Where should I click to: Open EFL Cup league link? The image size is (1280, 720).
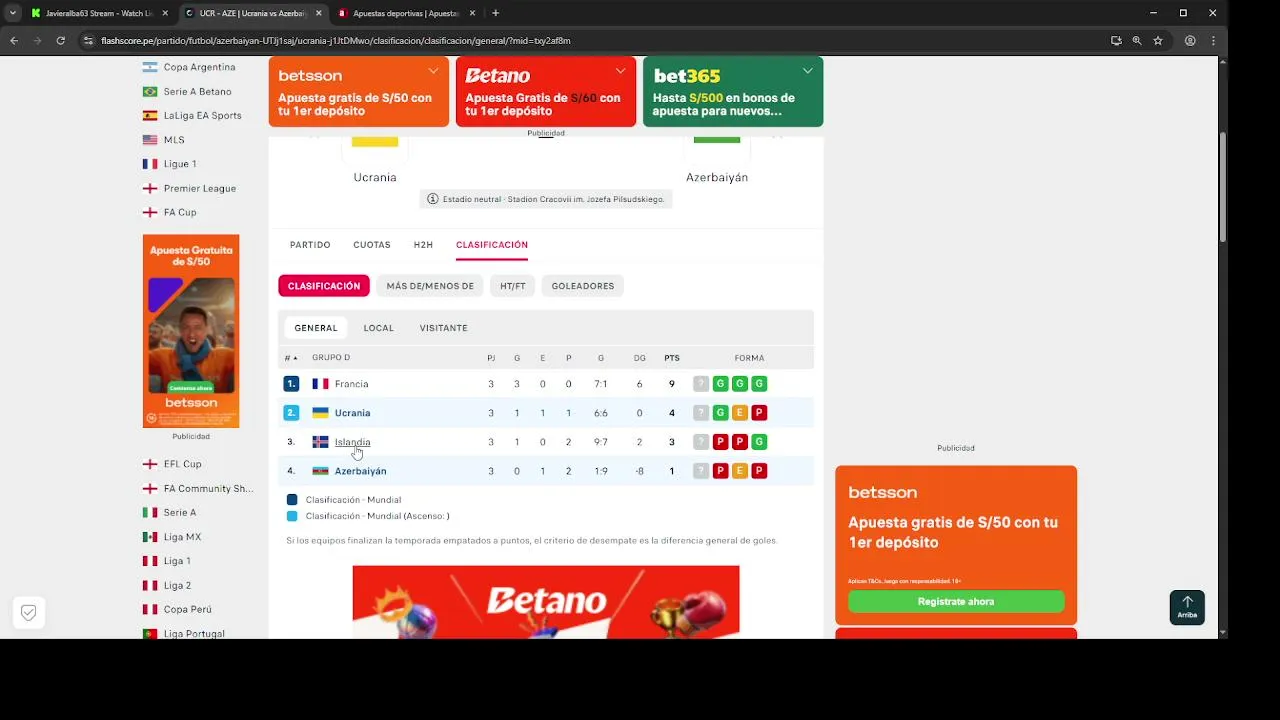(x=183, y=464)
